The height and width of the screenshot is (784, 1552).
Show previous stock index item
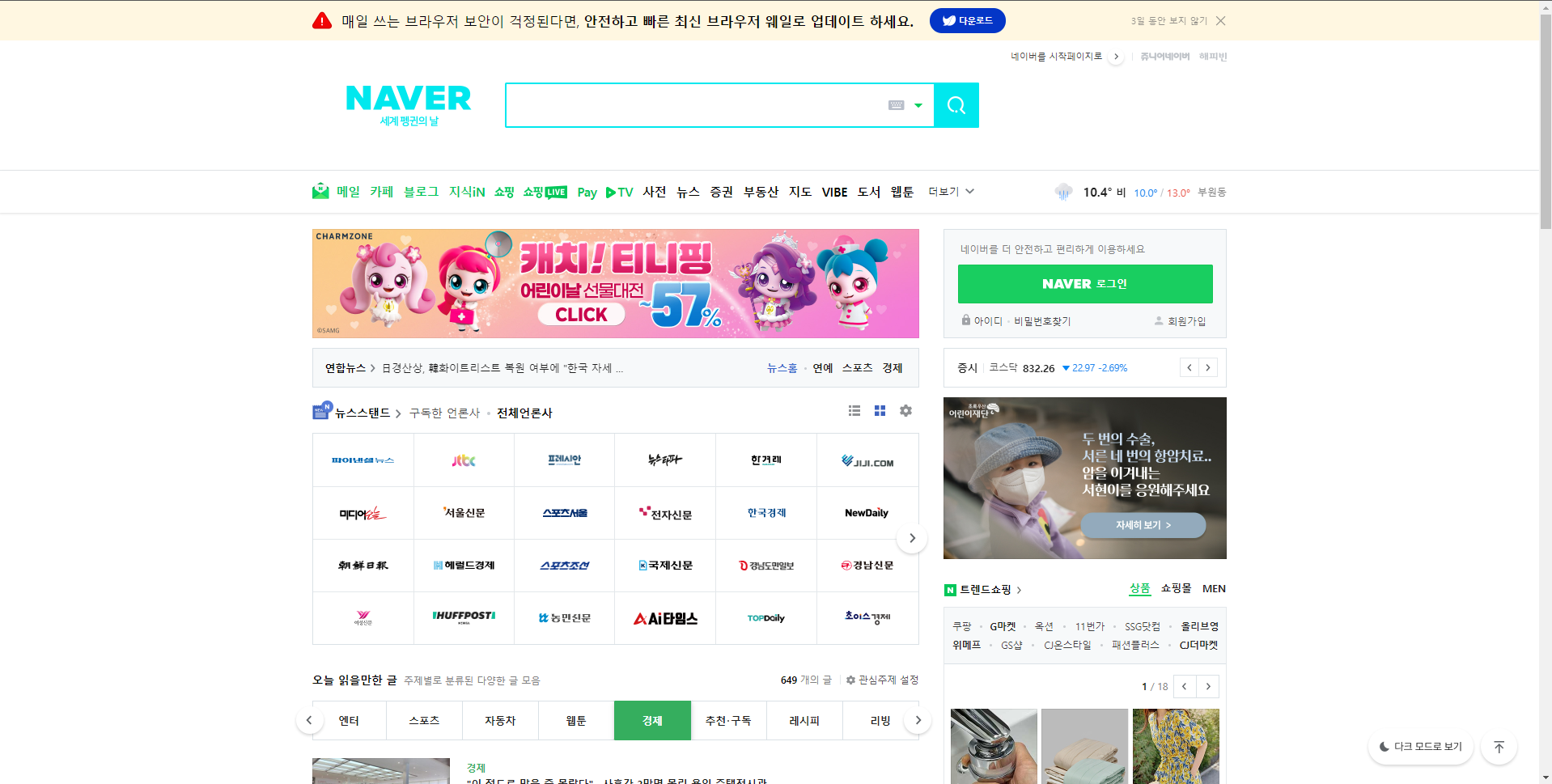pyautogui.click(x=1189, y=368)
